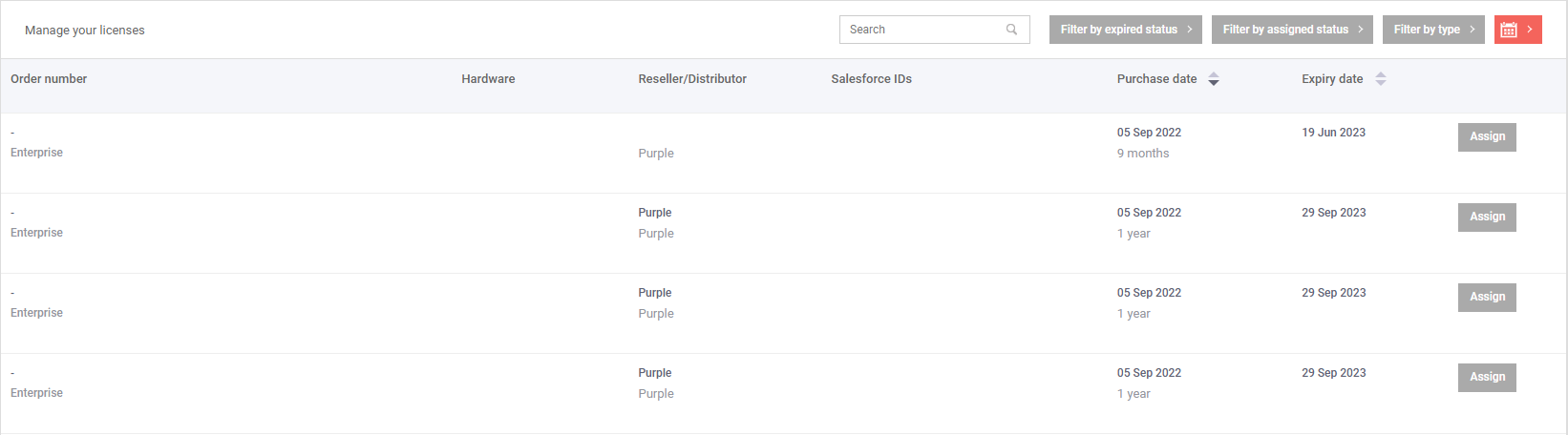This screenshot has height=435, width=1568.
Task: Expand Filter by assigned status dropdown
Action: point(1292,30)
